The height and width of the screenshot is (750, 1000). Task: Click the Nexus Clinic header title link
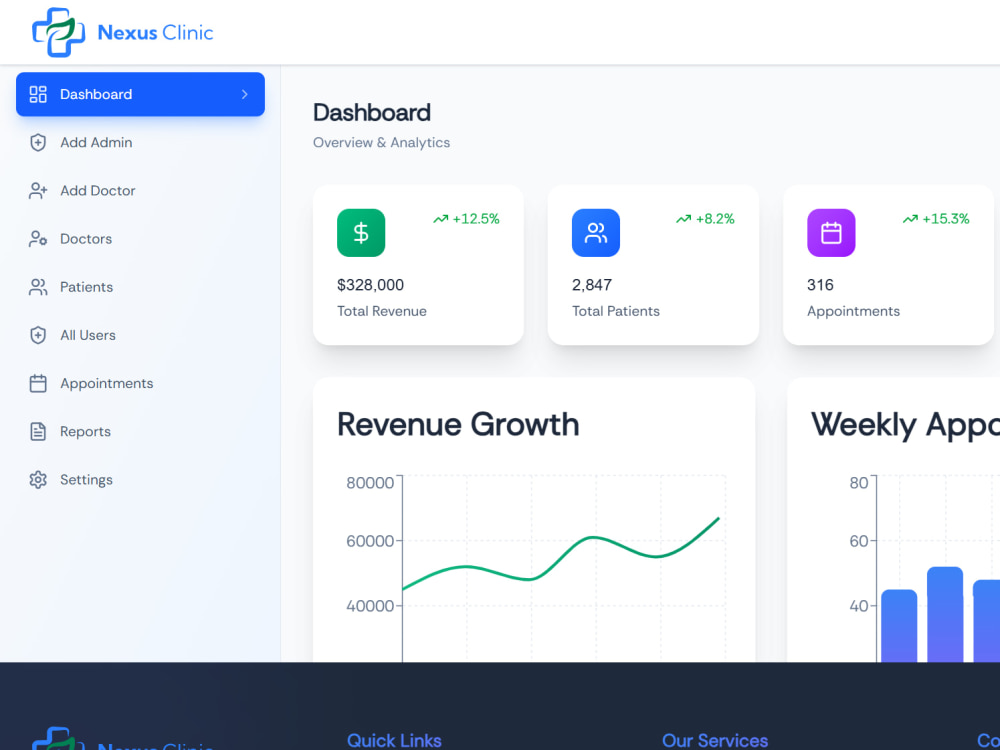(155, 33)
